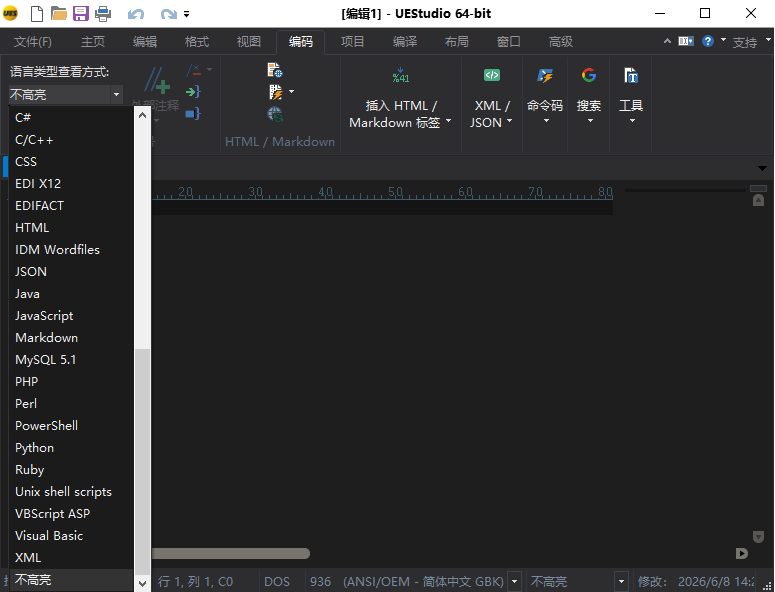Click the green XML code icon
This screenshot has height=592, width=775.
coord(492,75)
